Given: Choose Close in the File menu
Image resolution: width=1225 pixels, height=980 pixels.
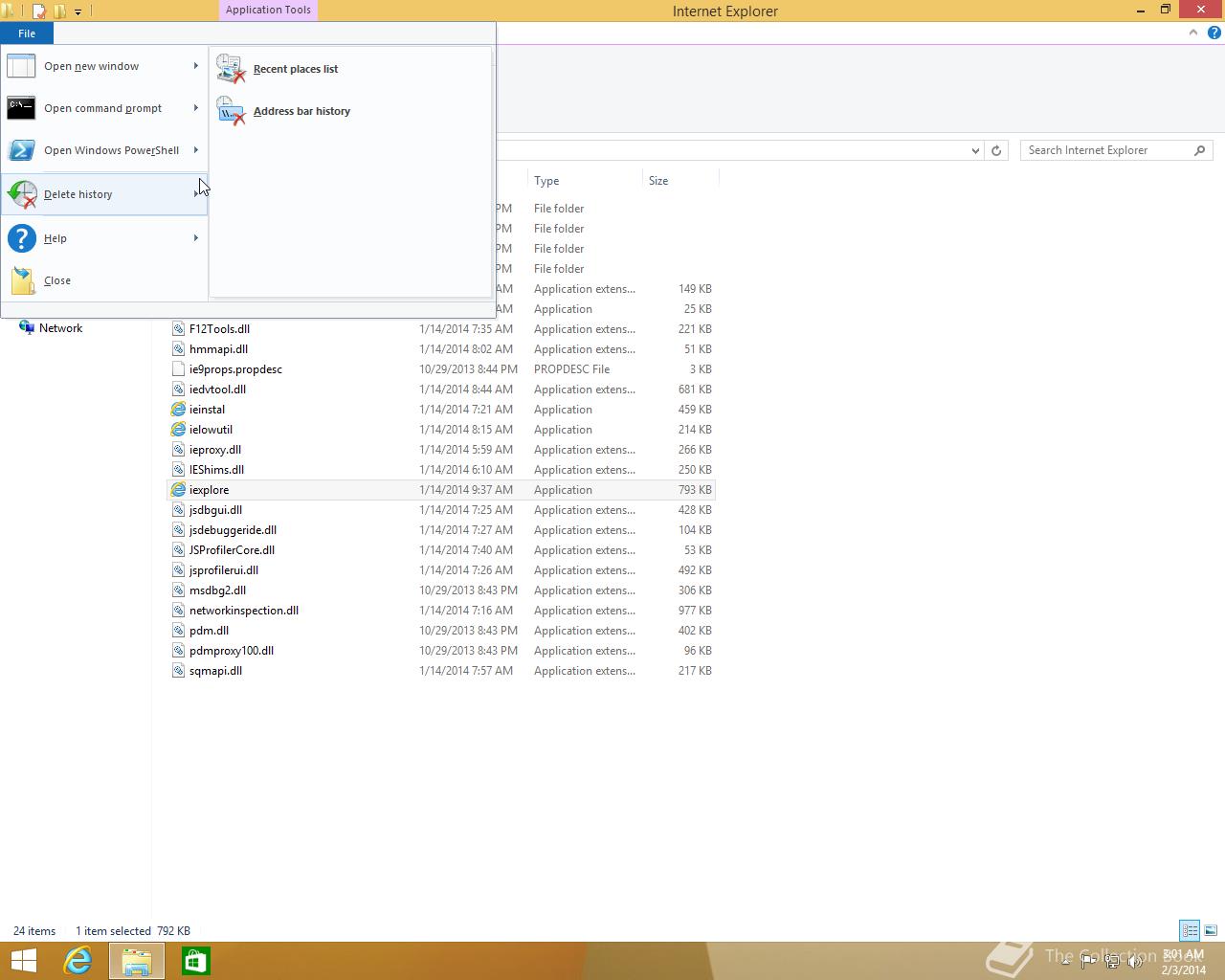Looking at the screenshot, I should point(104,280).
